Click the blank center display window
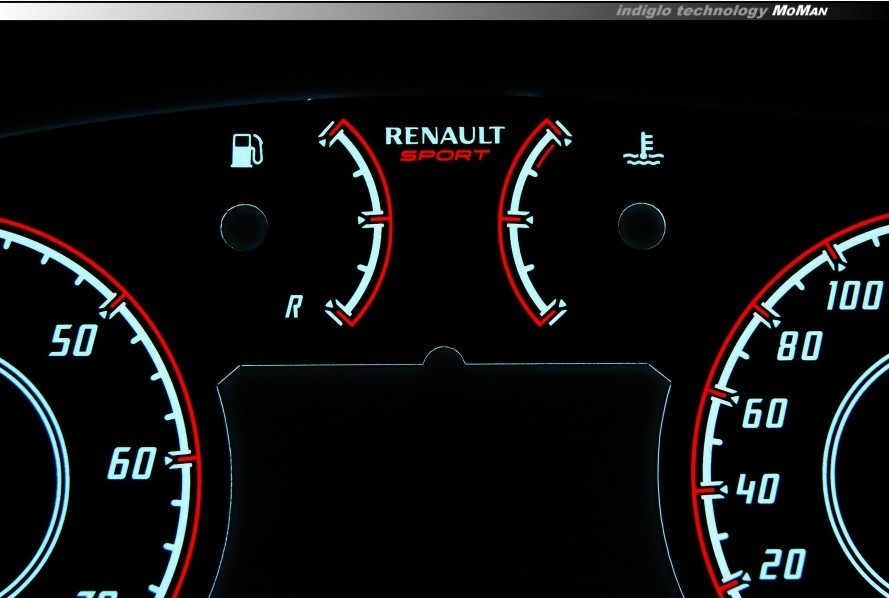 445,480
